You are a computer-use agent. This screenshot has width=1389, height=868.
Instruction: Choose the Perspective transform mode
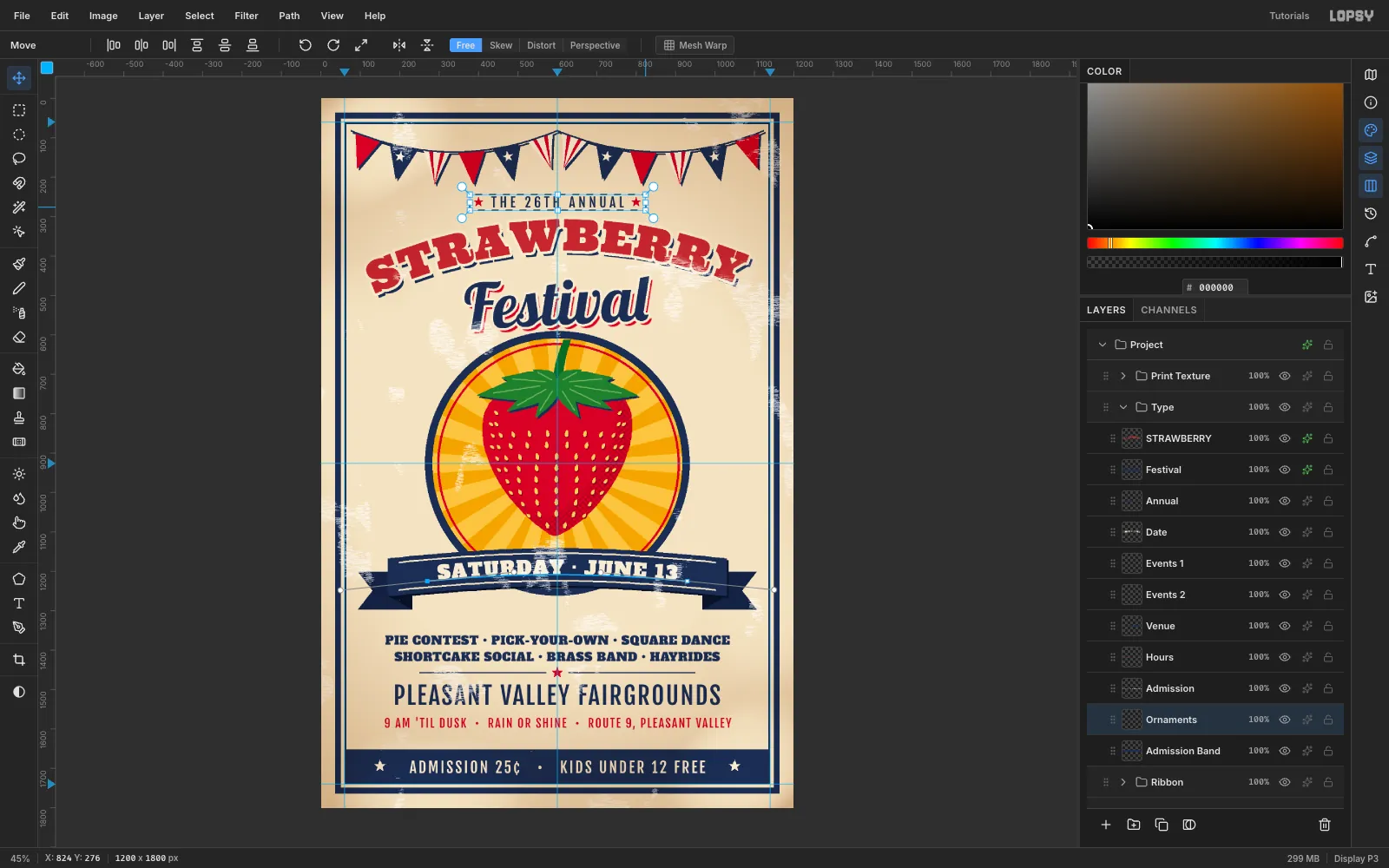(x=595, y=45)
